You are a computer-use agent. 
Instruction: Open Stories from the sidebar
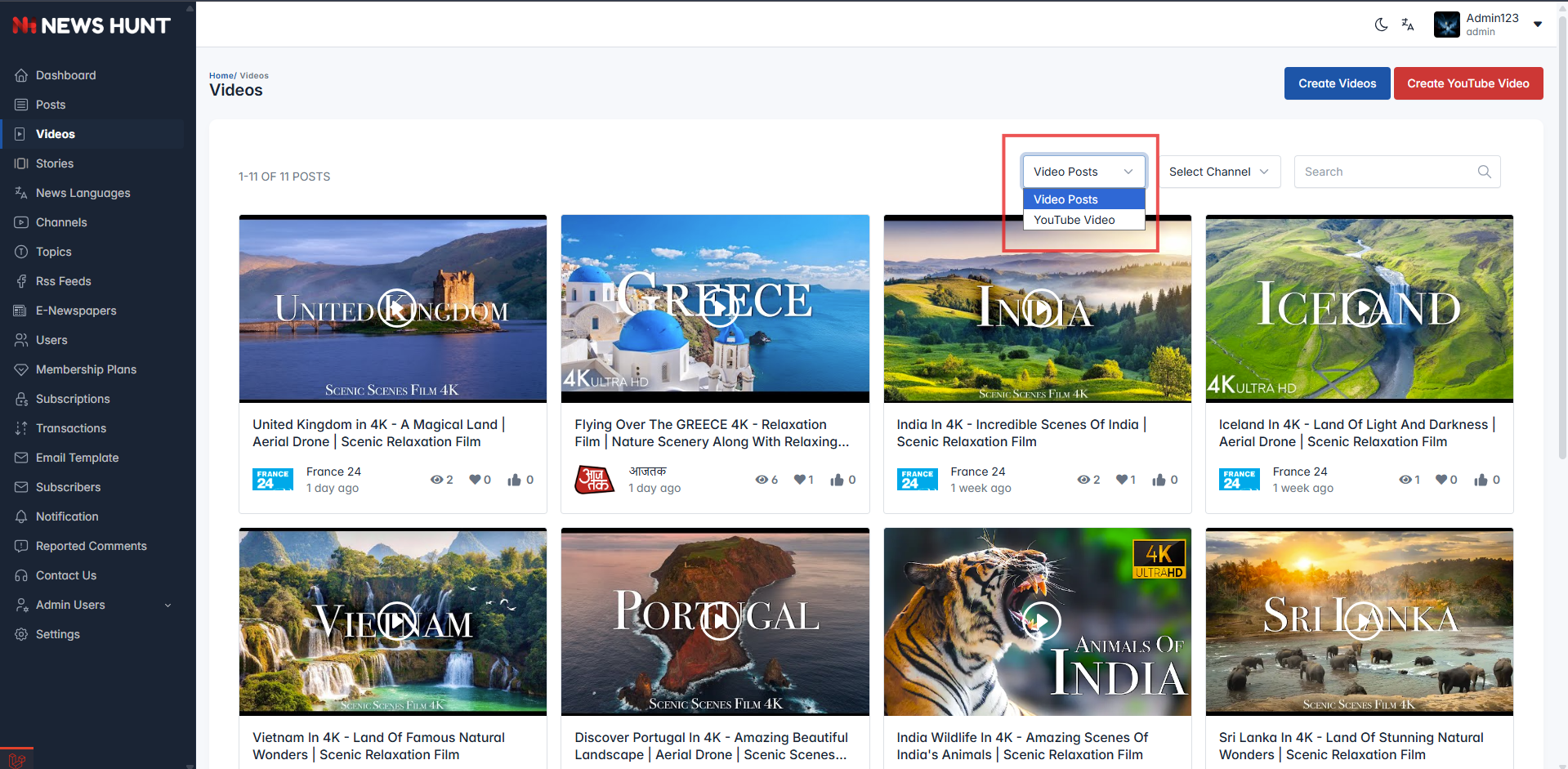click(x=54, y=163)
